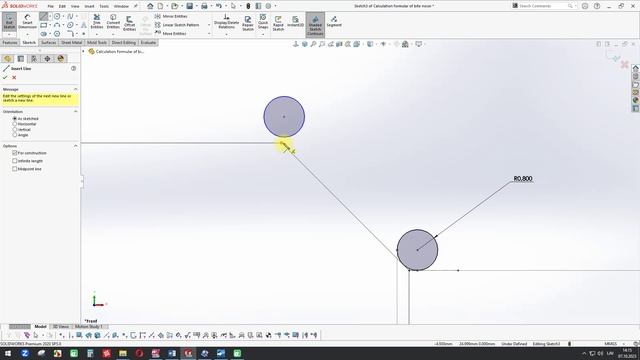
Task: Open the Tools menu
Action: [104, 6]
